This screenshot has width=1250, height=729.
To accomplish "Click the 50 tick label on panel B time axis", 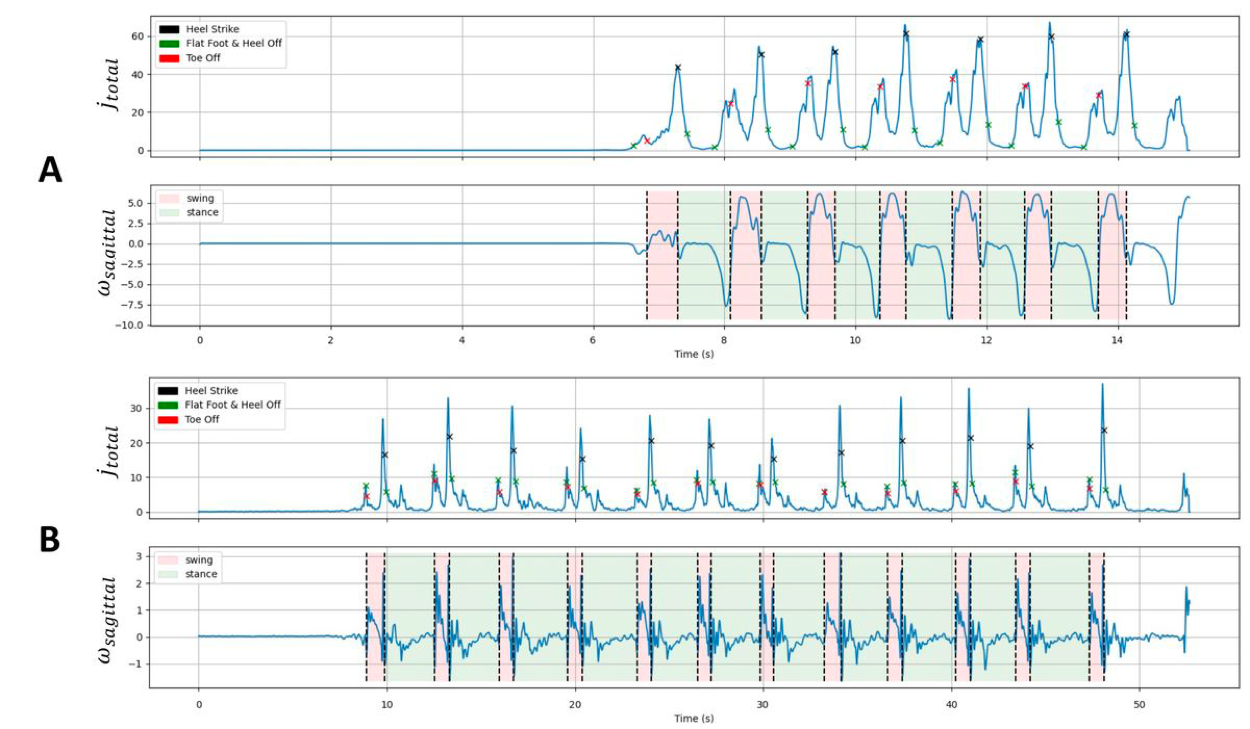I will 1138,705.
